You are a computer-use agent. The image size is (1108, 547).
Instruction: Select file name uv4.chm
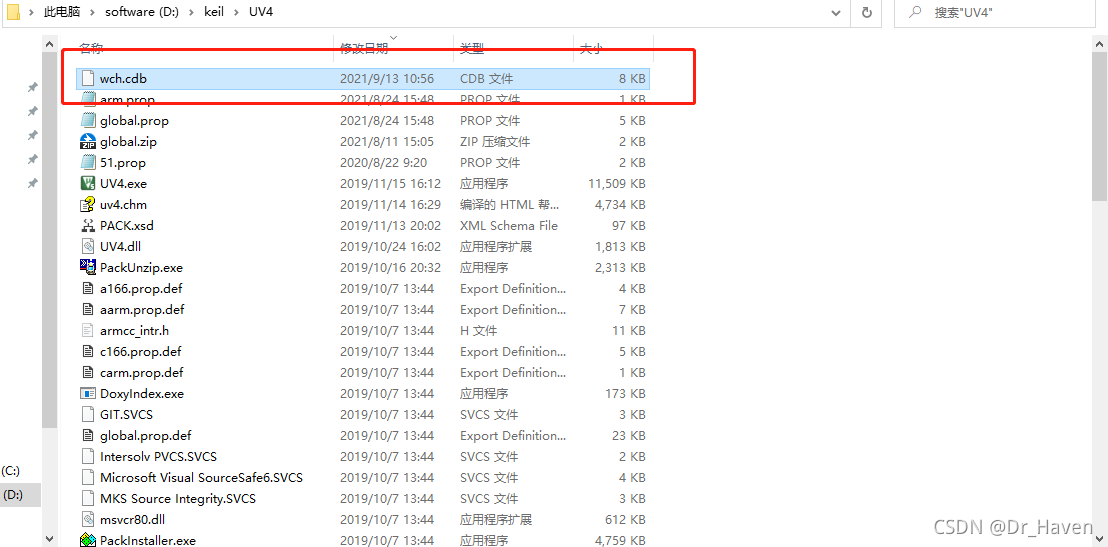(x=124, y=205)
